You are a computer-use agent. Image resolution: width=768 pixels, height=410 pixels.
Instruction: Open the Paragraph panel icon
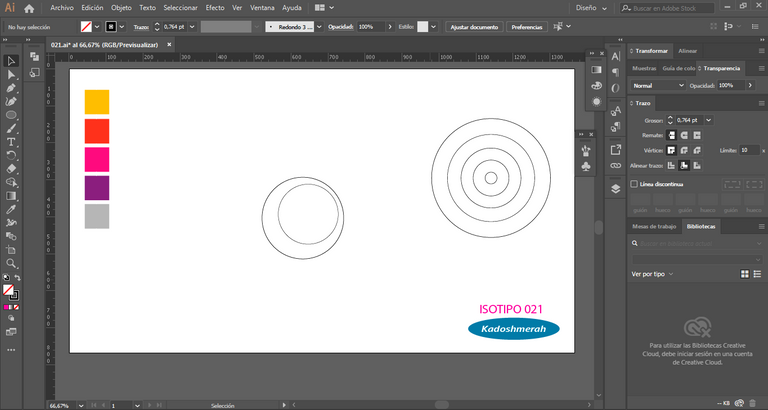[616, 72]
